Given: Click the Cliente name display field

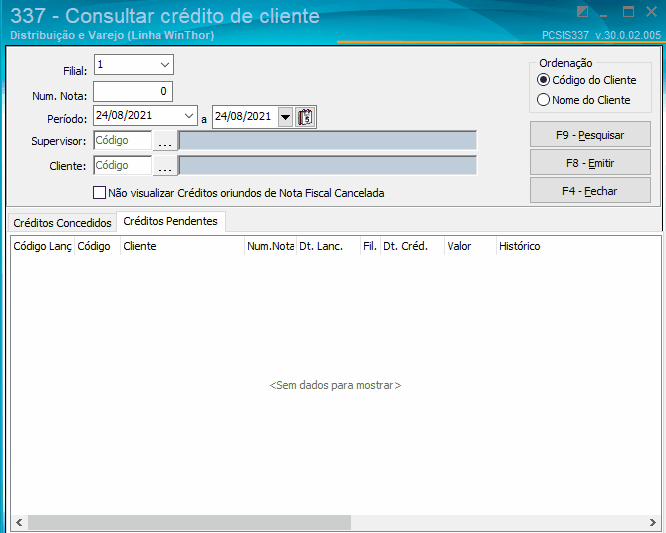Looking at the screenshot, I should coord(327,166).
